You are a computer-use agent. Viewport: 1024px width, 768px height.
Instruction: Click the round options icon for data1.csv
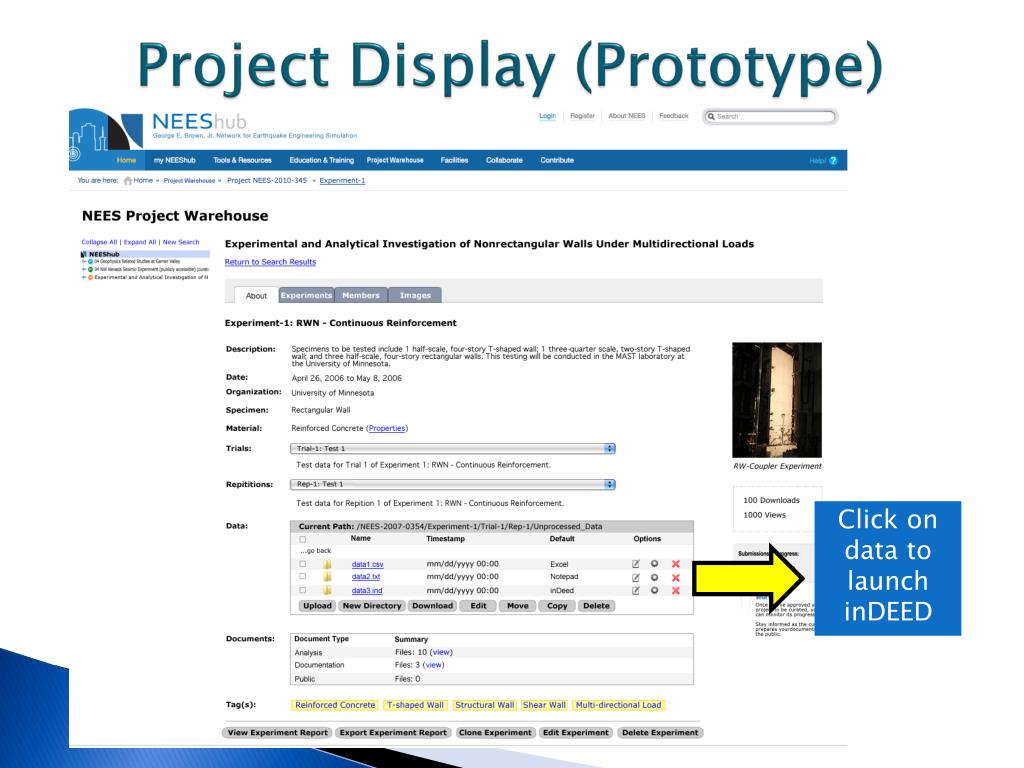pos(654,564)
